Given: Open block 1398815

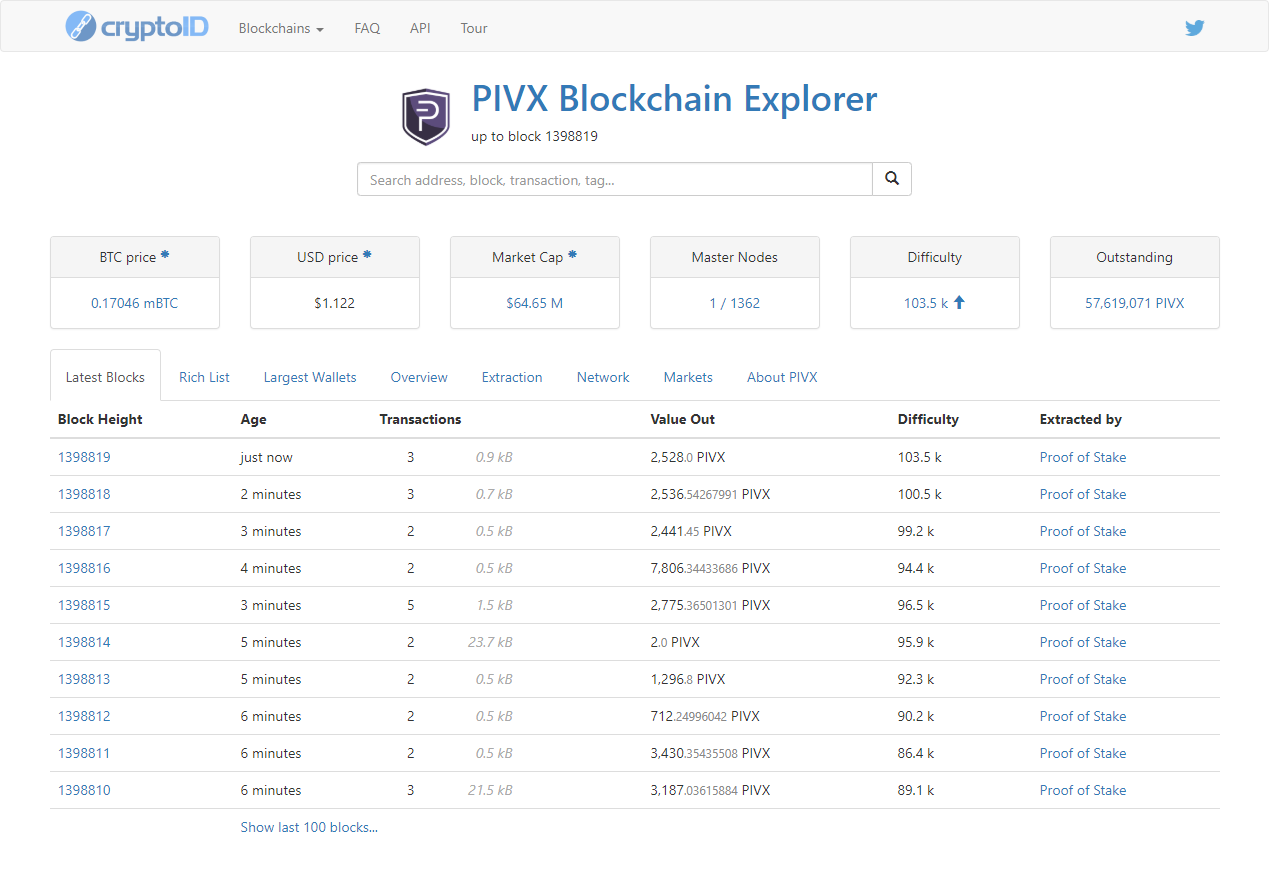Looking at the screenshot, I should (x=84, y=605).
